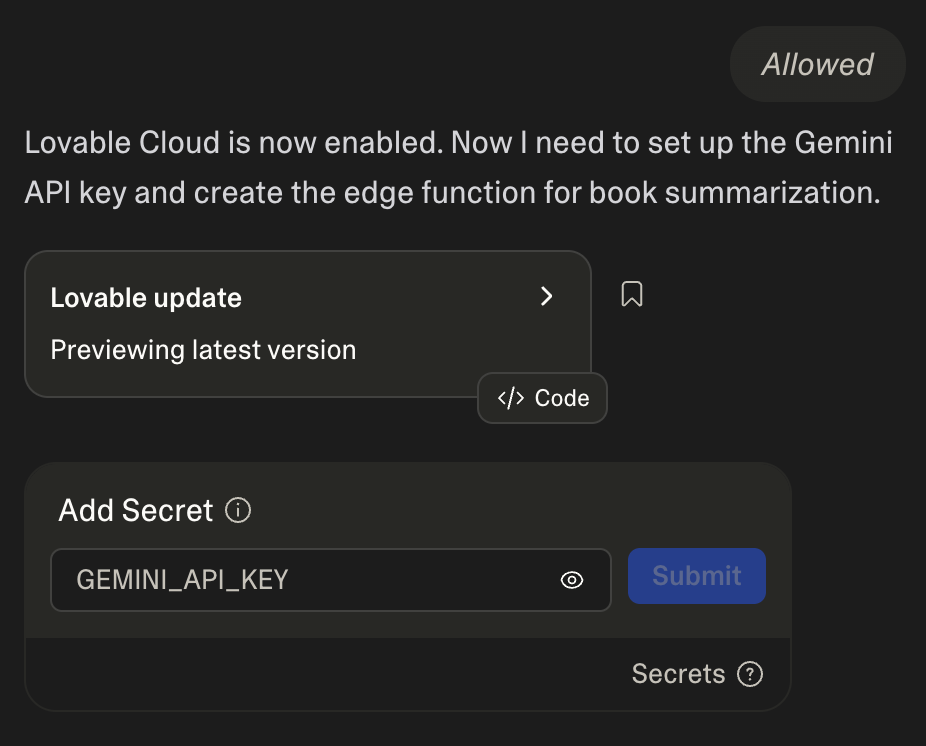
Task: Click the footer bar of the Add Secret panel
Action: (330, 674)
